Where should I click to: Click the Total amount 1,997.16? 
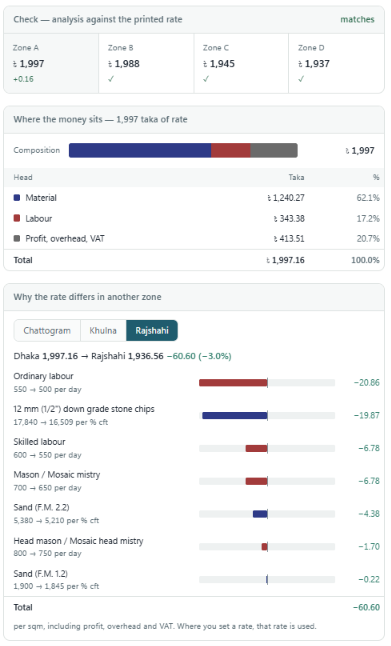[286, 260]
